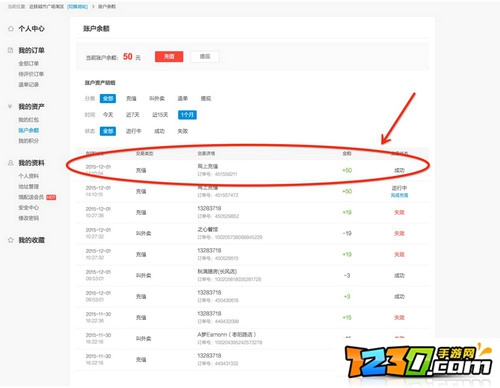The image size is (500, 388).
Task: Click the red 50 balance amount
Action: pos(128,56)
